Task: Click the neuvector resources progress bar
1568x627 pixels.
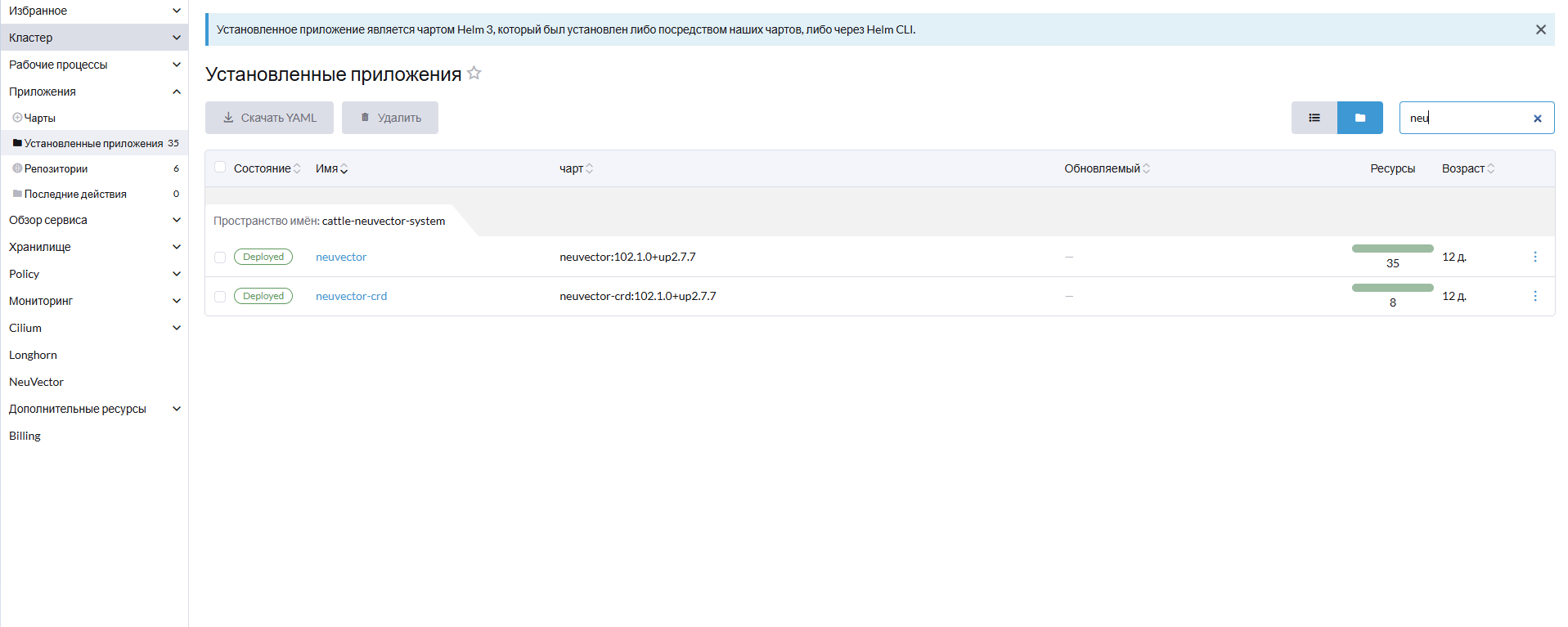Action: click(1392, 249)
